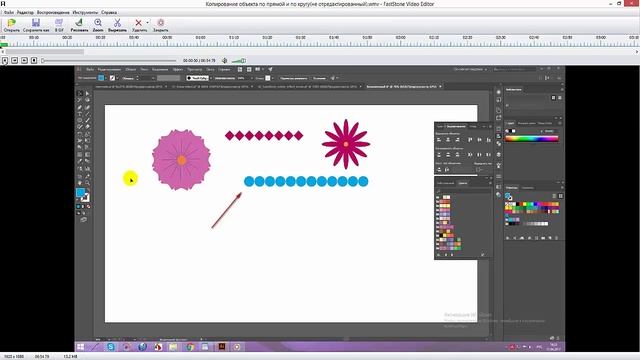Select the Illustrator Selection tool

(80, 93)
